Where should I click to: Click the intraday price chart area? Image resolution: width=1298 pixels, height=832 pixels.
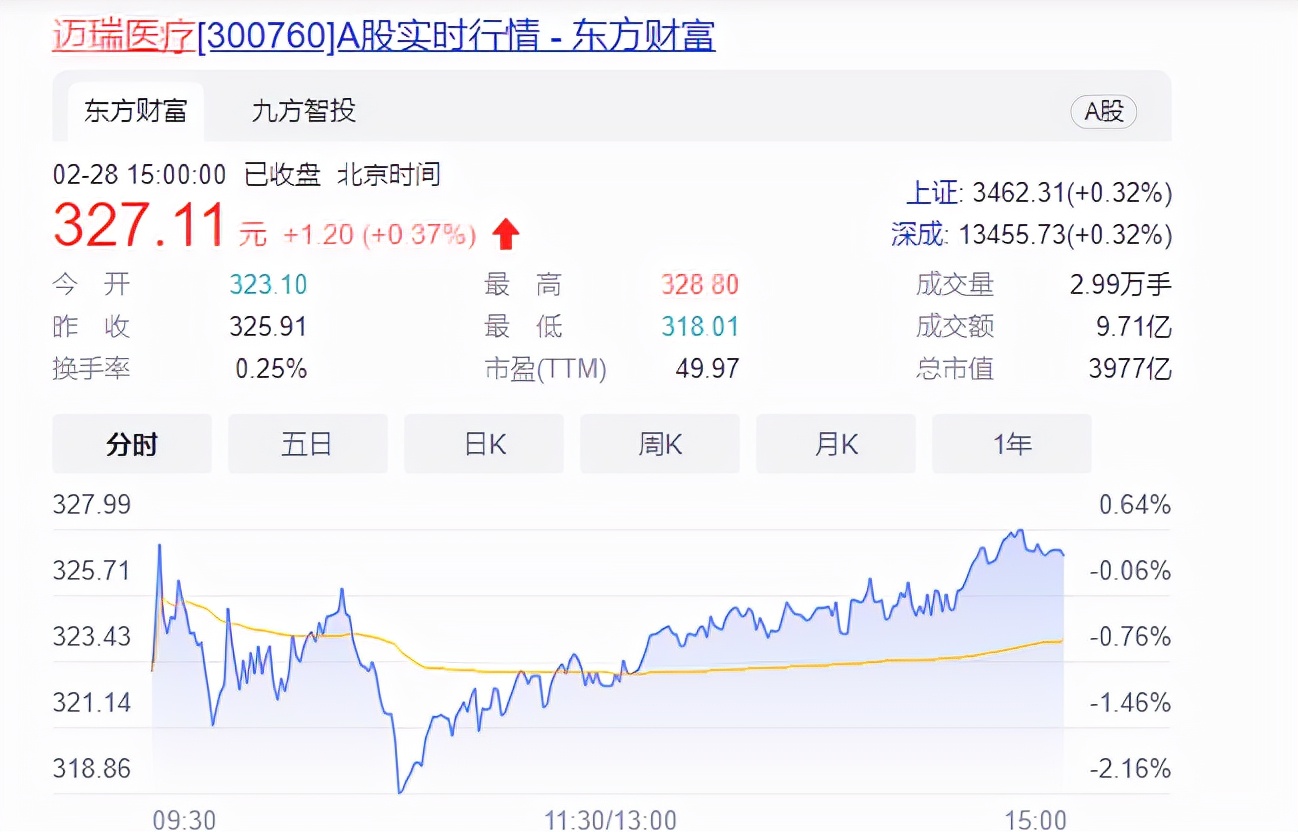(x=608, y=660)
